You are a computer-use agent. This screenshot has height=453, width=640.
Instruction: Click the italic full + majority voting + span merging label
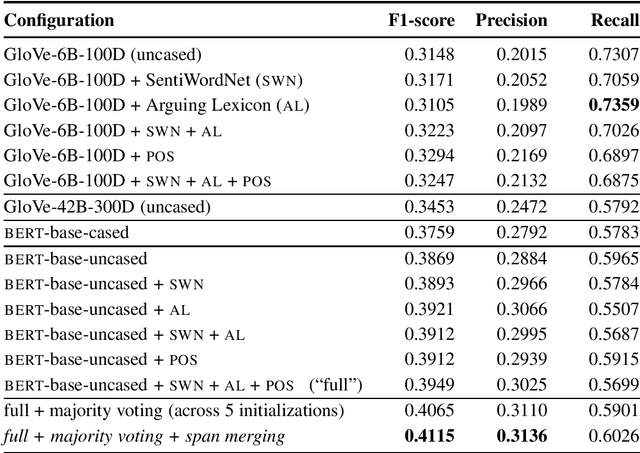point(144,436)
